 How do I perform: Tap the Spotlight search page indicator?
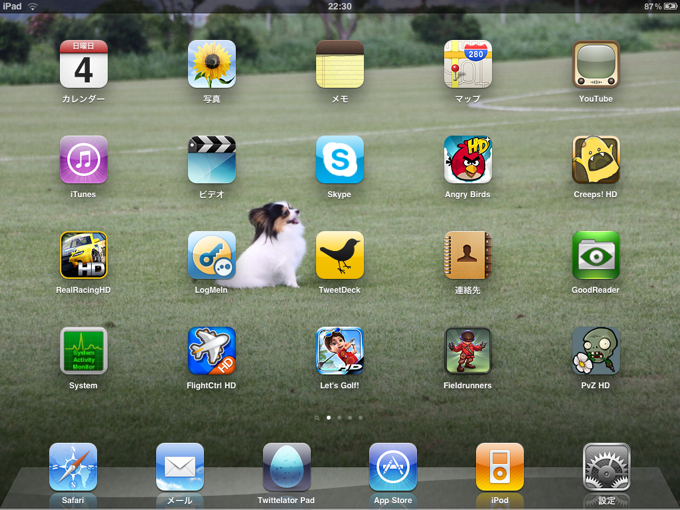coord(317,418)
